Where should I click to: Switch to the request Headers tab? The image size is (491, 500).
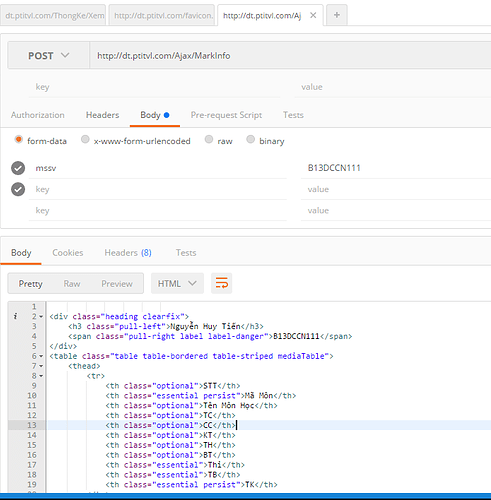[102, 115]
